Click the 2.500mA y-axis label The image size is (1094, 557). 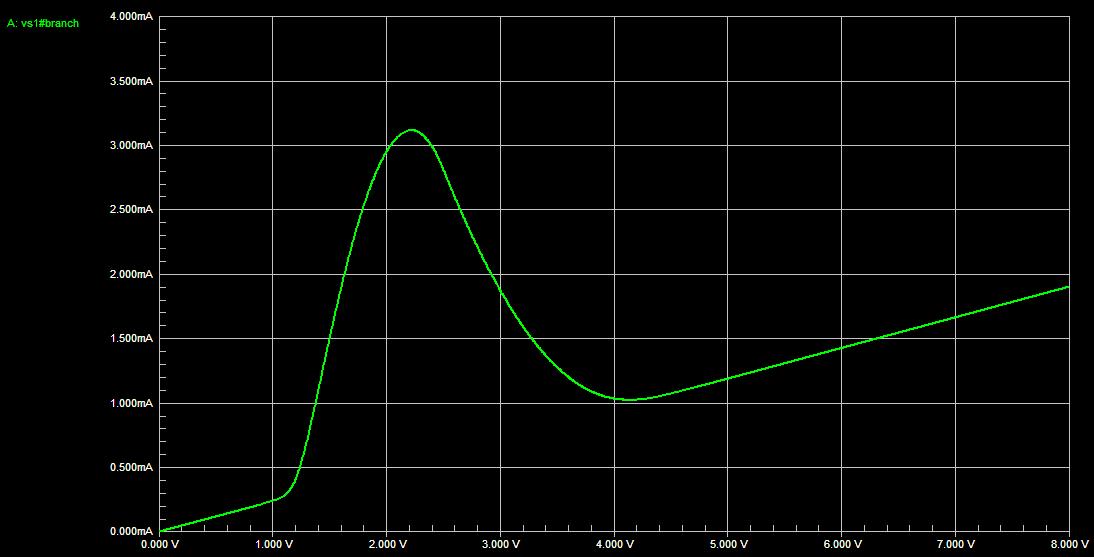click(x=131, y=210)
